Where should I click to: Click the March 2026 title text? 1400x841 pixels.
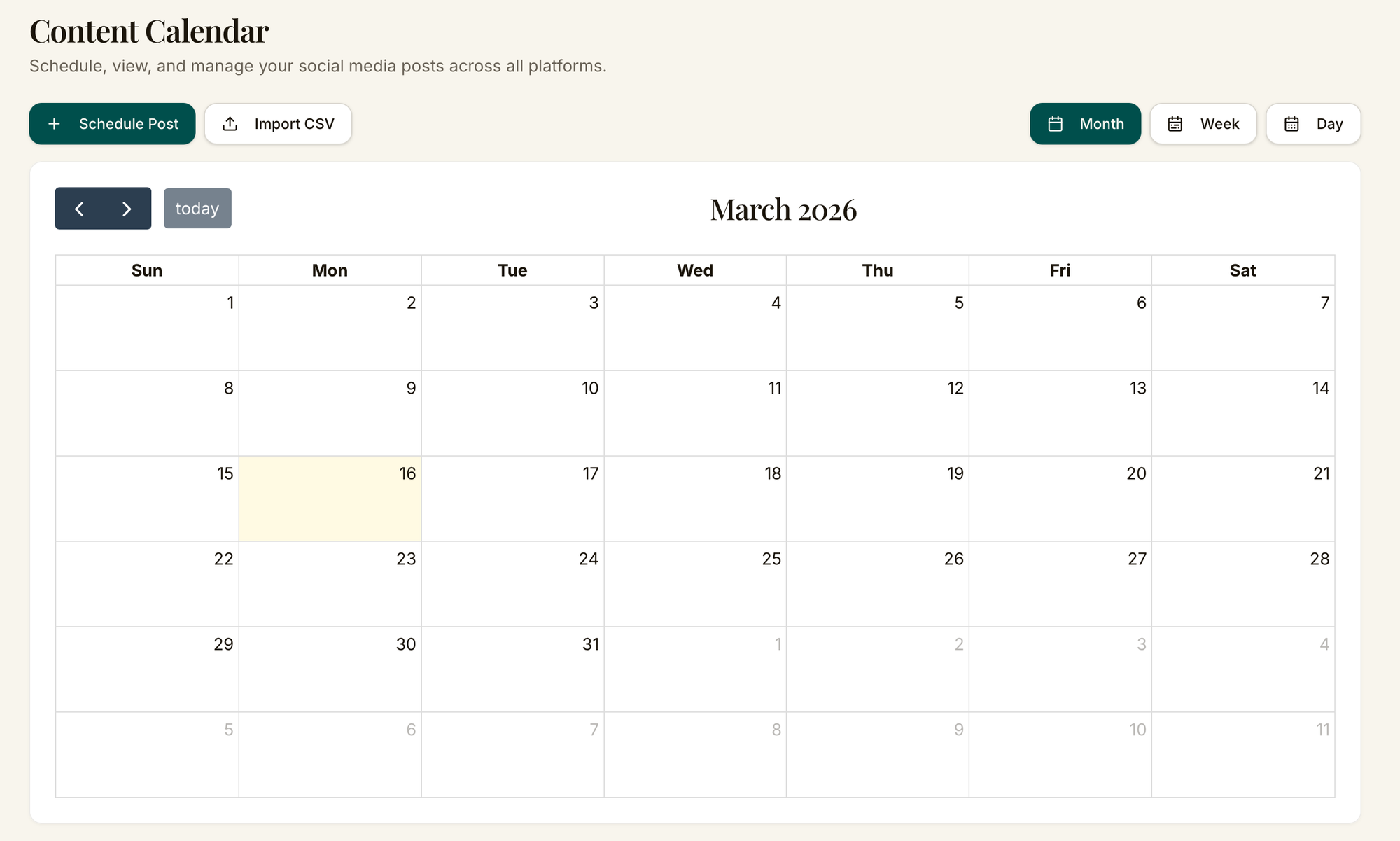tap(783, 209)
